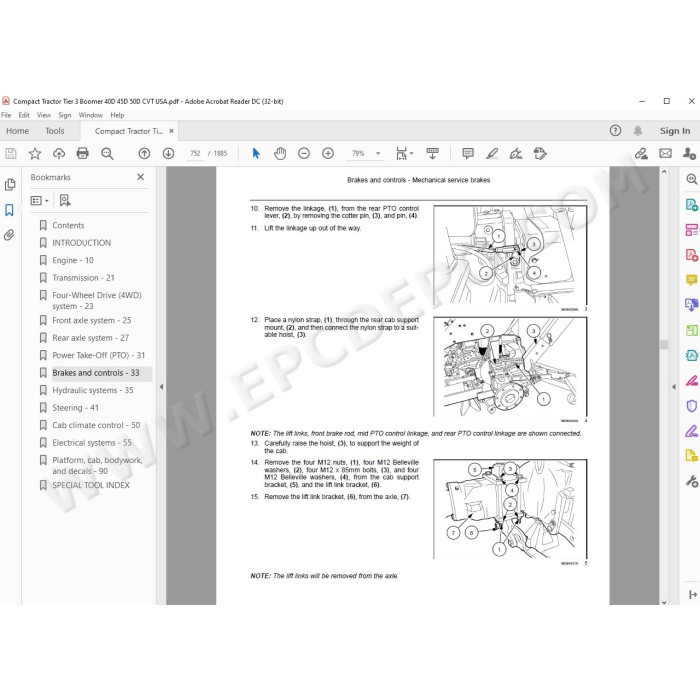Open the Engine - 10 bookmark
Image resolution: width=700 pixels, height=700 pixels.
click(73, 260)
